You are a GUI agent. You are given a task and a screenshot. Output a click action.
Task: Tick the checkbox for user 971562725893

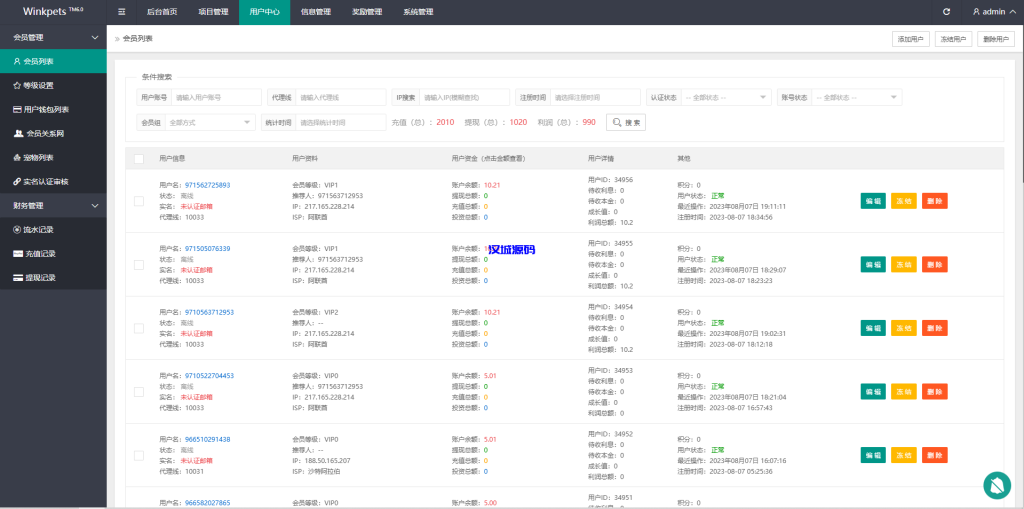[139, 201]
